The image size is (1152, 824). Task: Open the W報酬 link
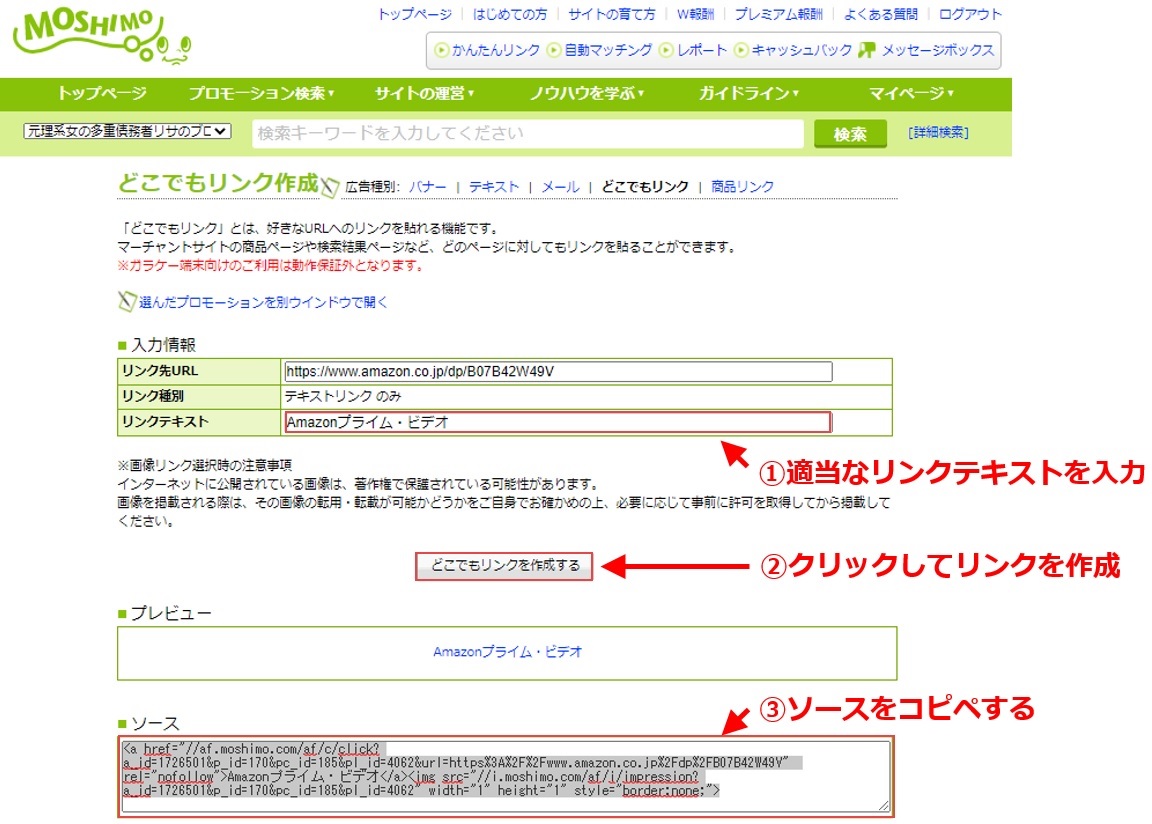[x=695, y=14]
